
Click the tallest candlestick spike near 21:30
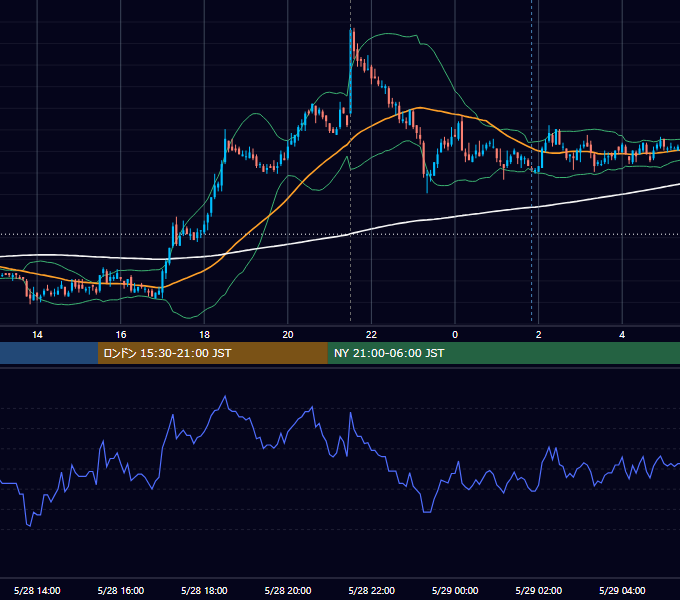pyautogui.click(x=350, y=72)
